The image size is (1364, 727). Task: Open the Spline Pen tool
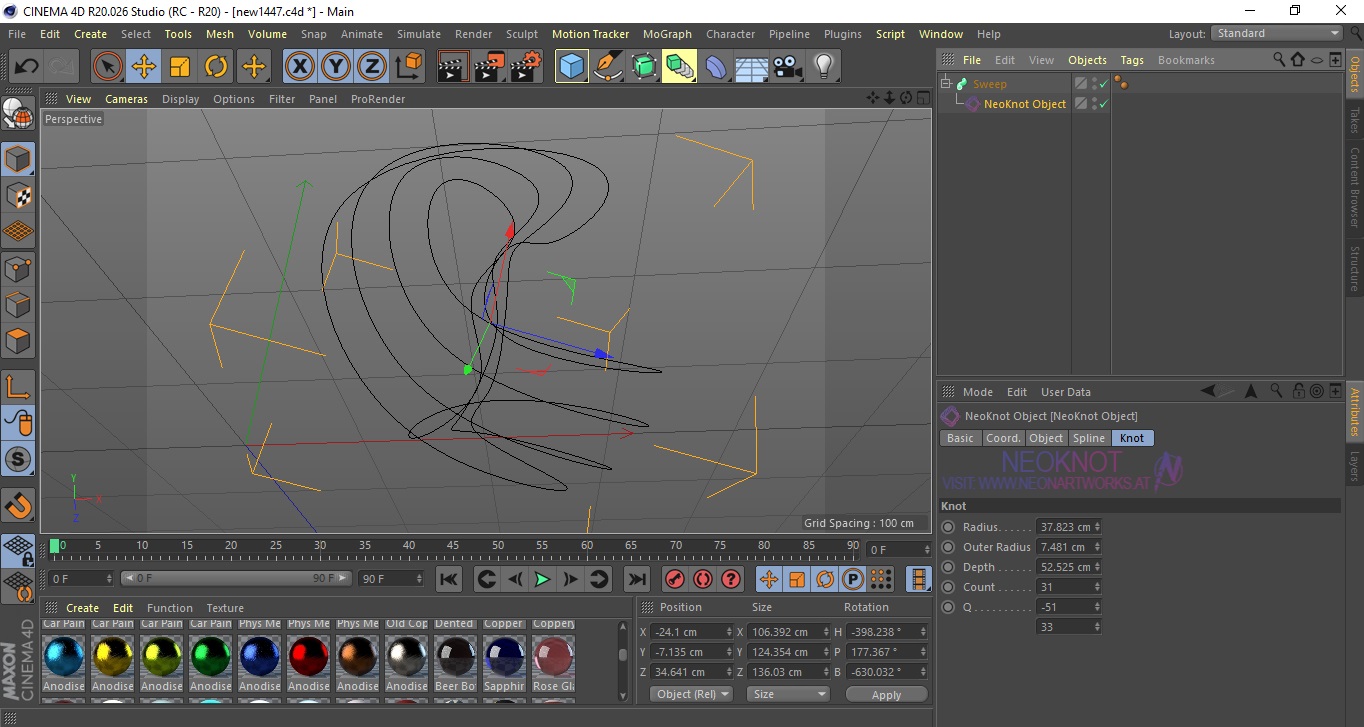(x=608, y=67)
